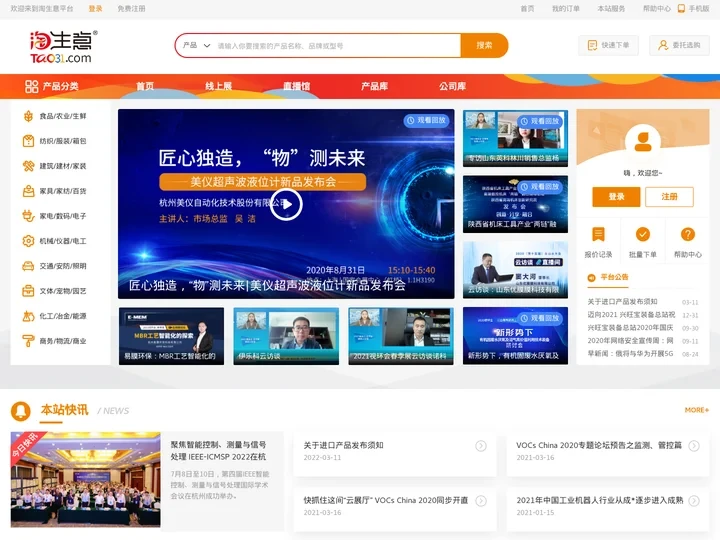Click the 产品分类 grid icon

click(x=32, y=86)
